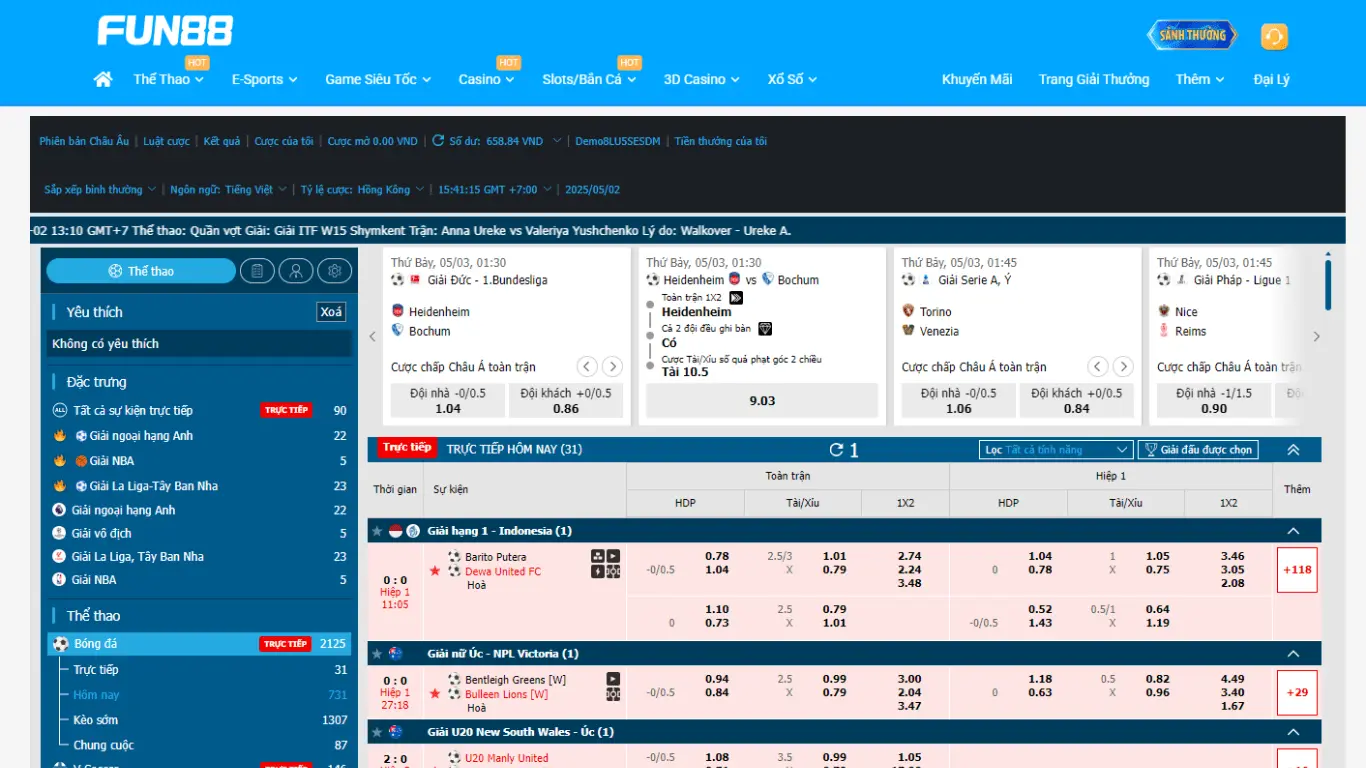Open the sidebar settings gear icon
The image size is (1366, 768).
335,271
